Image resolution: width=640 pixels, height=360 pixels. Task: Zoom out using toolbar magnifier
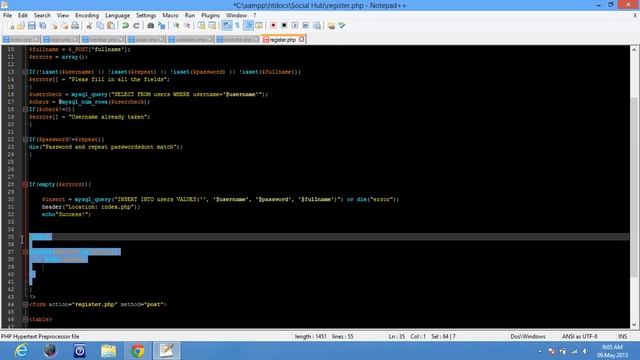point(187,26)
